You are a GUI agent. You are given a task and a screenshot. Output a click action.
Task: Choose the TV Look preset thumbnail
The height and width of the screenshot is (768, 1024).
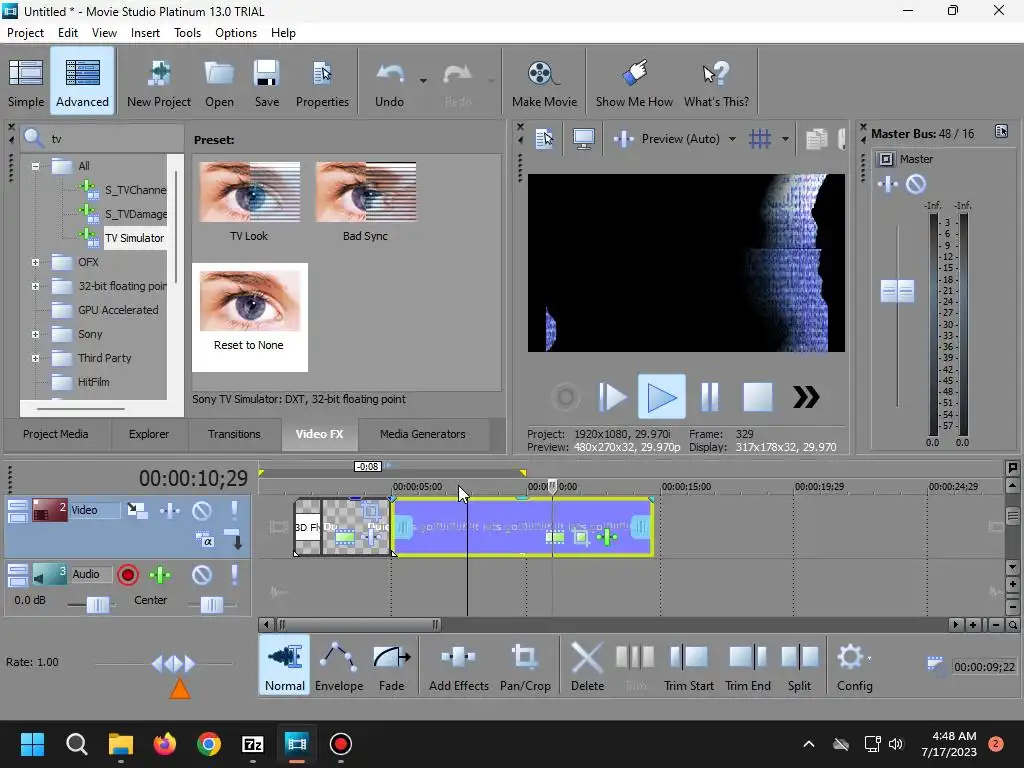tap(249, 192)
